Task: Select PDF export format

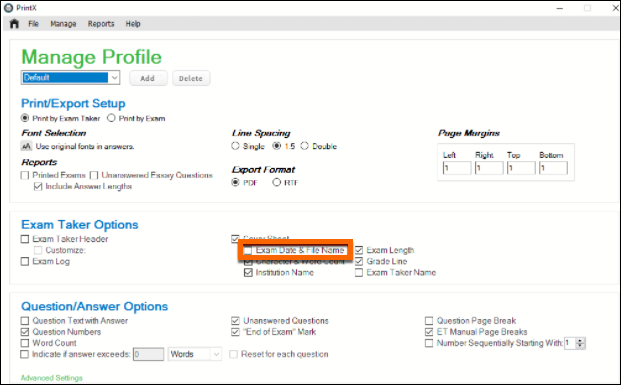Action: [x=236, y=182]
